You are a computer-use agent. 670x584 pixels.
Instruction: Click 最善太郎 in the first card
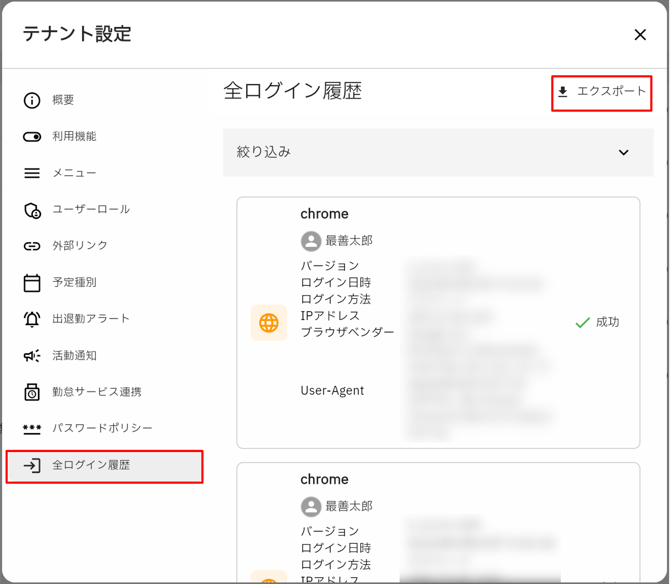[x=349, y=241]
